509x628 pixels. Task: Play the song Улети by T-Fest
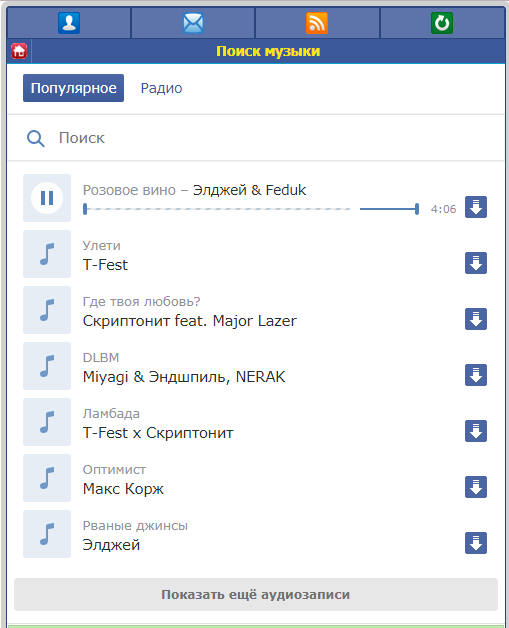point(47,254)
